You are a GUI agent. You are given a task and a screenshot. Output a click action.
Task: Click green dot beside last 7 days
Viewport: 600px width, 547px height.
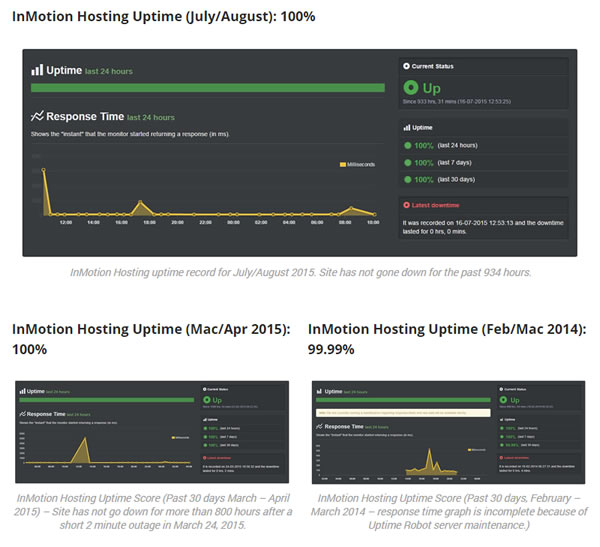(x=408, y=163)
